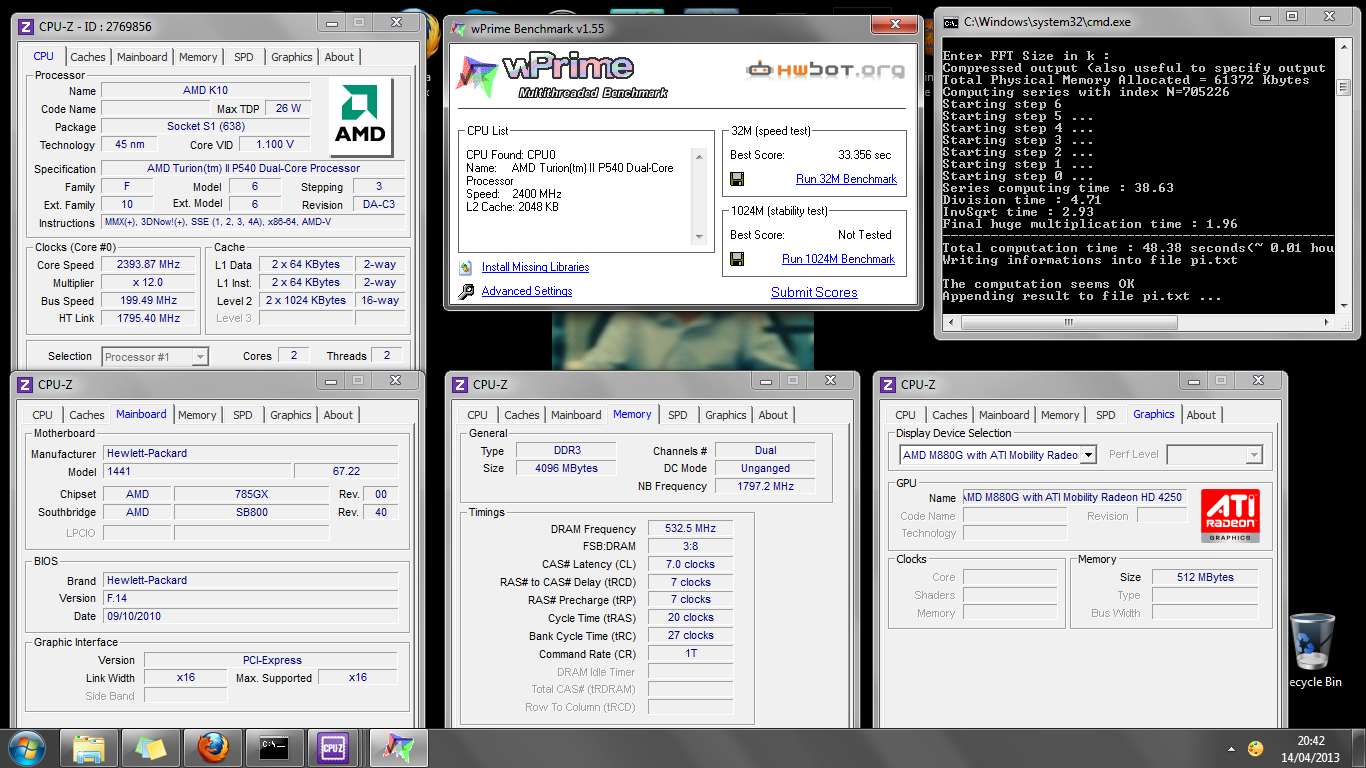This screenshot has width=1366, height=768.
Task: Click the Command Rate 1T value
Action: point(691,653)
